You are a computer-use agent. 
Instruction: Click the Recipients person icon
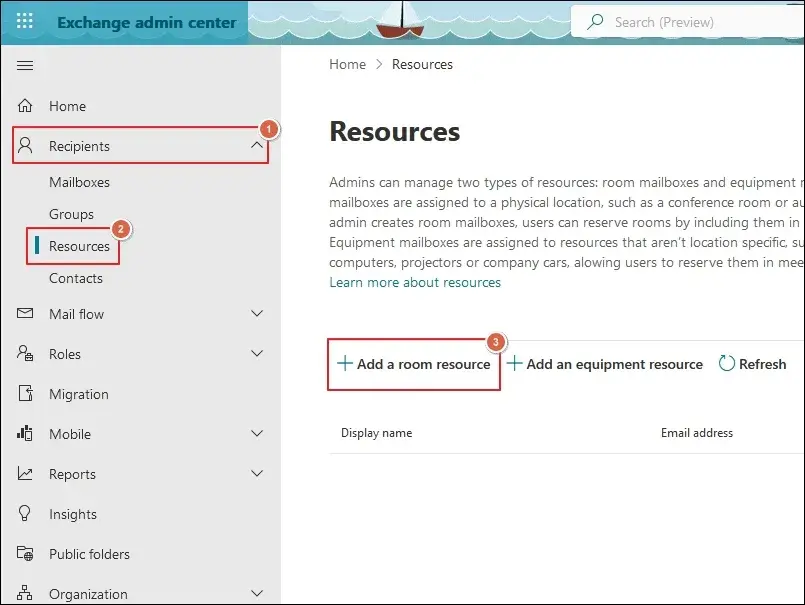point(25,146)
